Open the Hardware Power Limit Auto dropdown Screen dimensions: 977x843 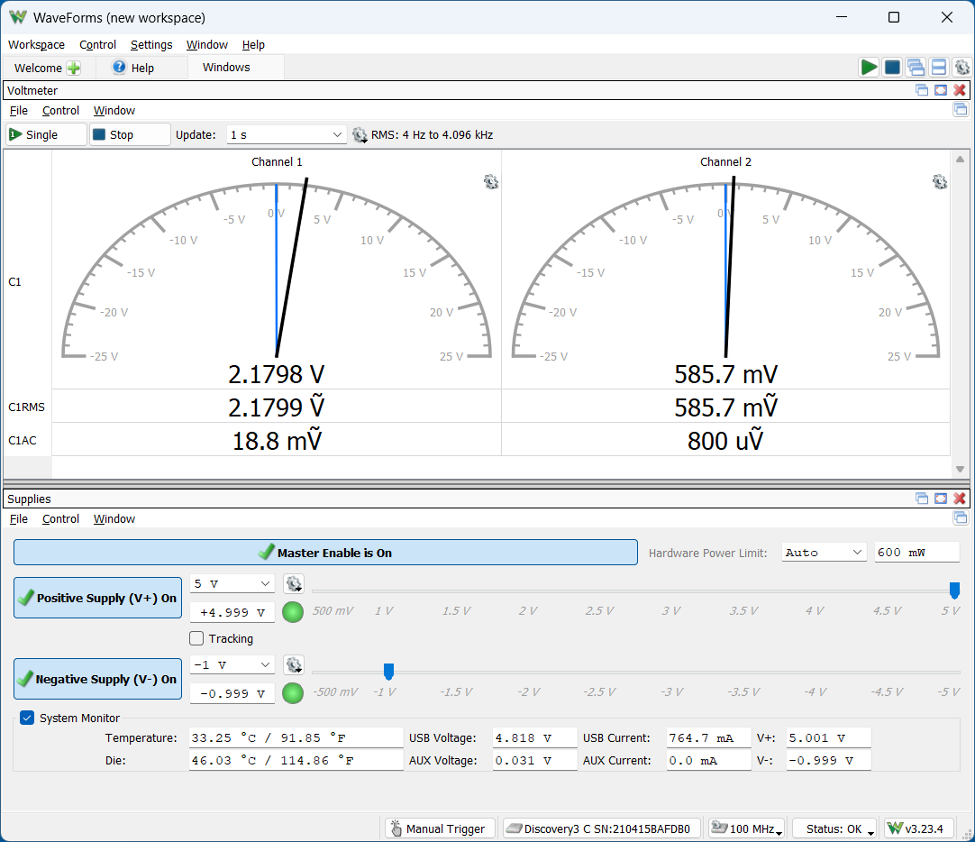824,552
